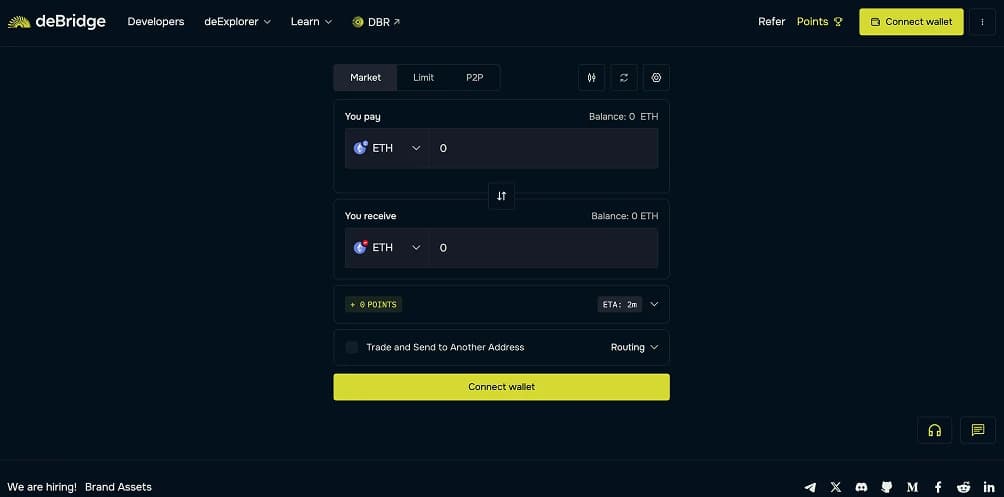
Task: Click ETH token icon in You pay
Action: [360, 148]
